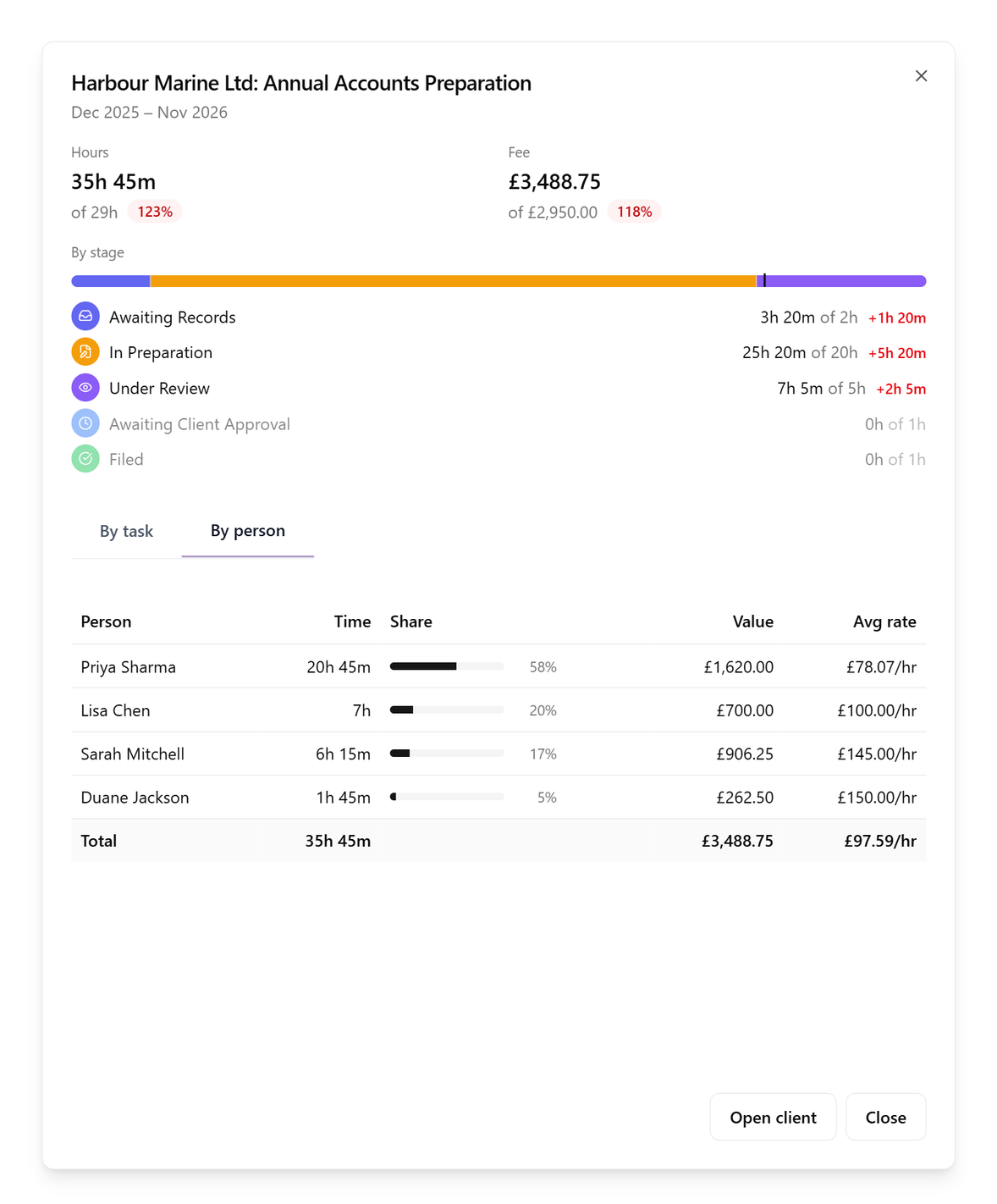Click the Awaiting Client Approval clock icon
The image size is (997, 1204).
tap(85, 423)
